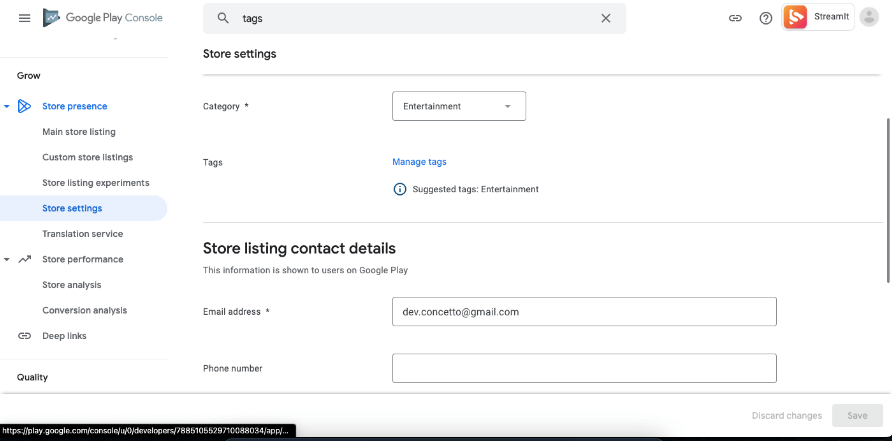Copy link using the link icon
The height and width of the screenshot is (441, 892).
click(x=735, y=18)
